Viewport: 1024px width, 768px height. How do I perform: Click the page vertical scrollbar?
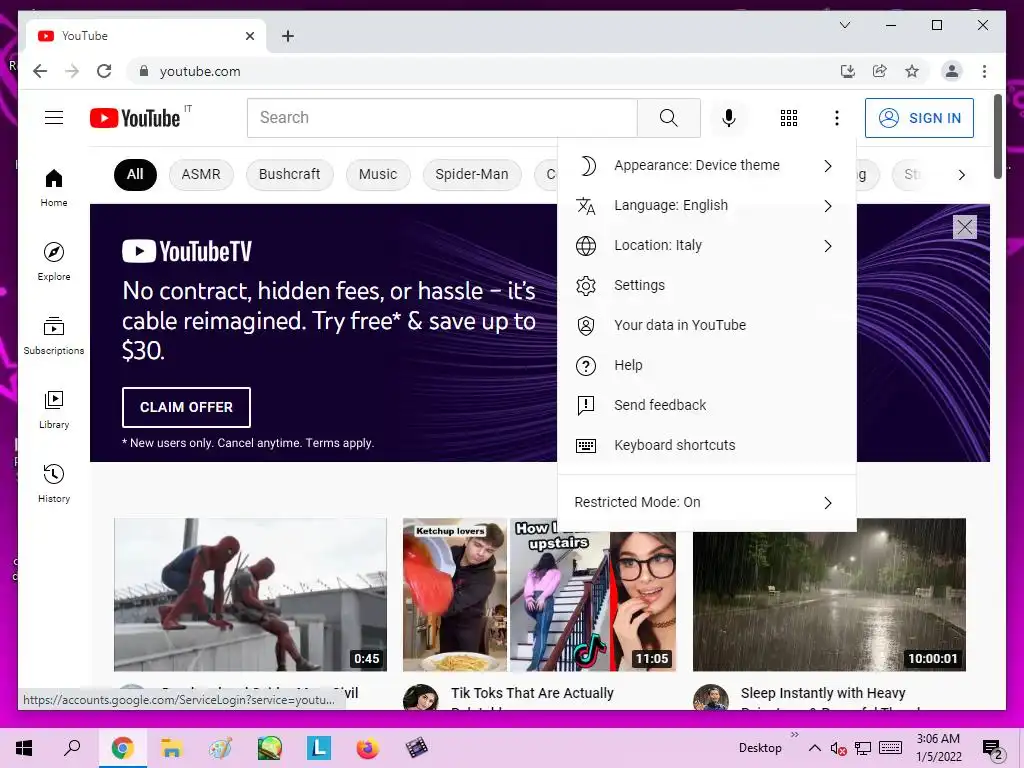coord(997,136)
